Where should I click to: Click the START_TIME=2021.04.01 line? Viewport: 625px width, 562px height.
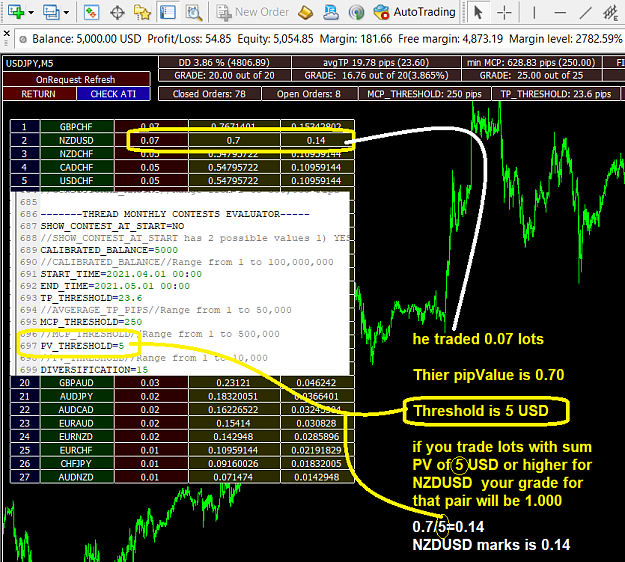[121, 274]
